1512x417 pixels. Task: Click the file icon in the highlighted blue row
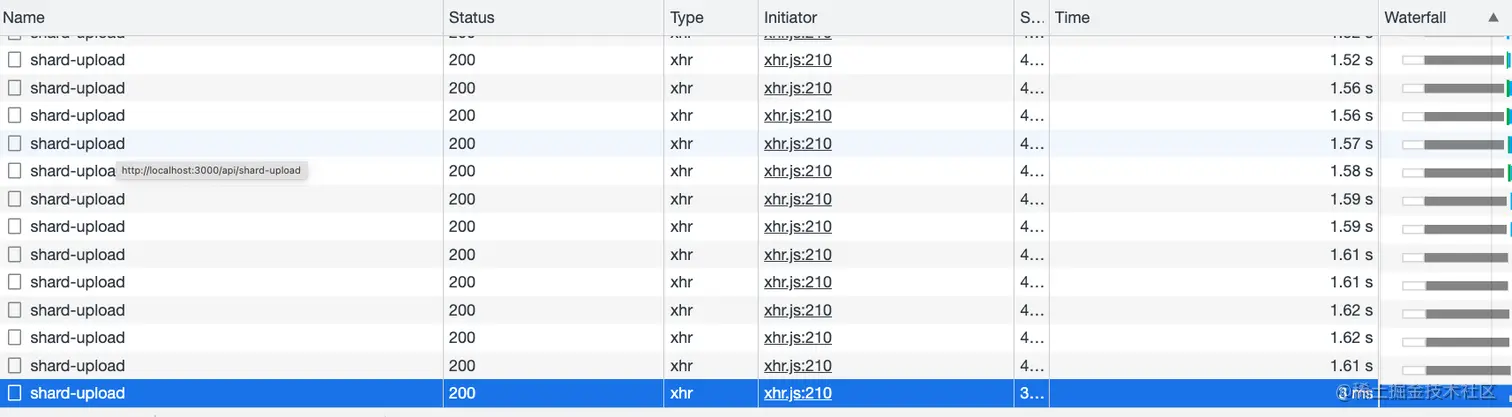click(15, 393)
